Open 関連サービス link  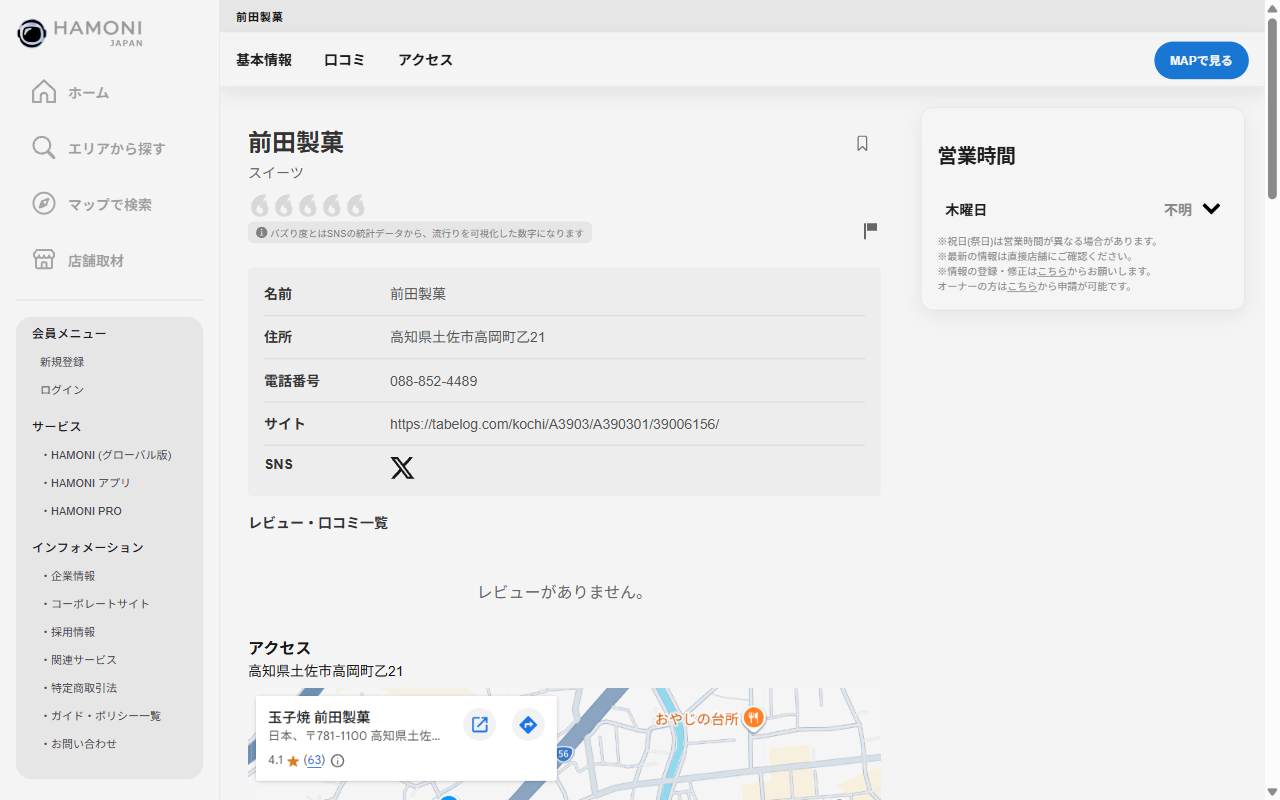pyautogui.click(x=84, y=660)
